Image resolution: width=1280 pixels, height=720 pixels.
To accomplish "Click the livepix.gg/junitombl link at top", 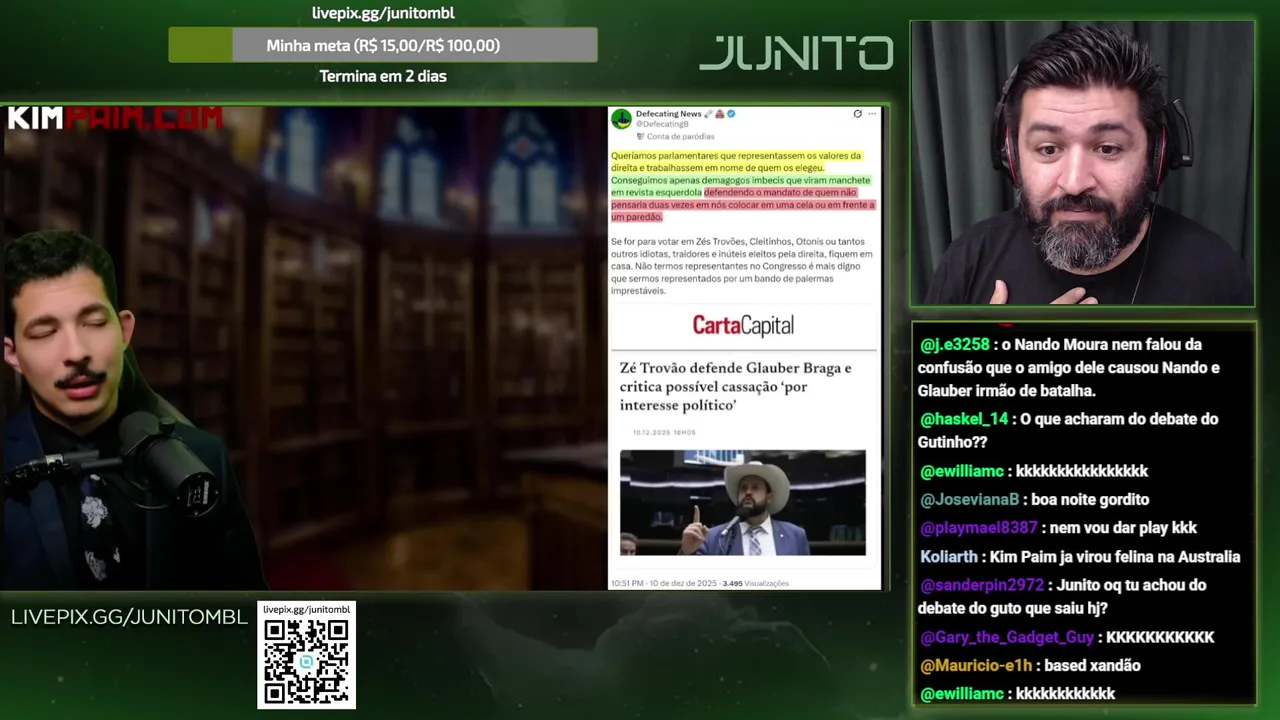I will pos(383,13).
